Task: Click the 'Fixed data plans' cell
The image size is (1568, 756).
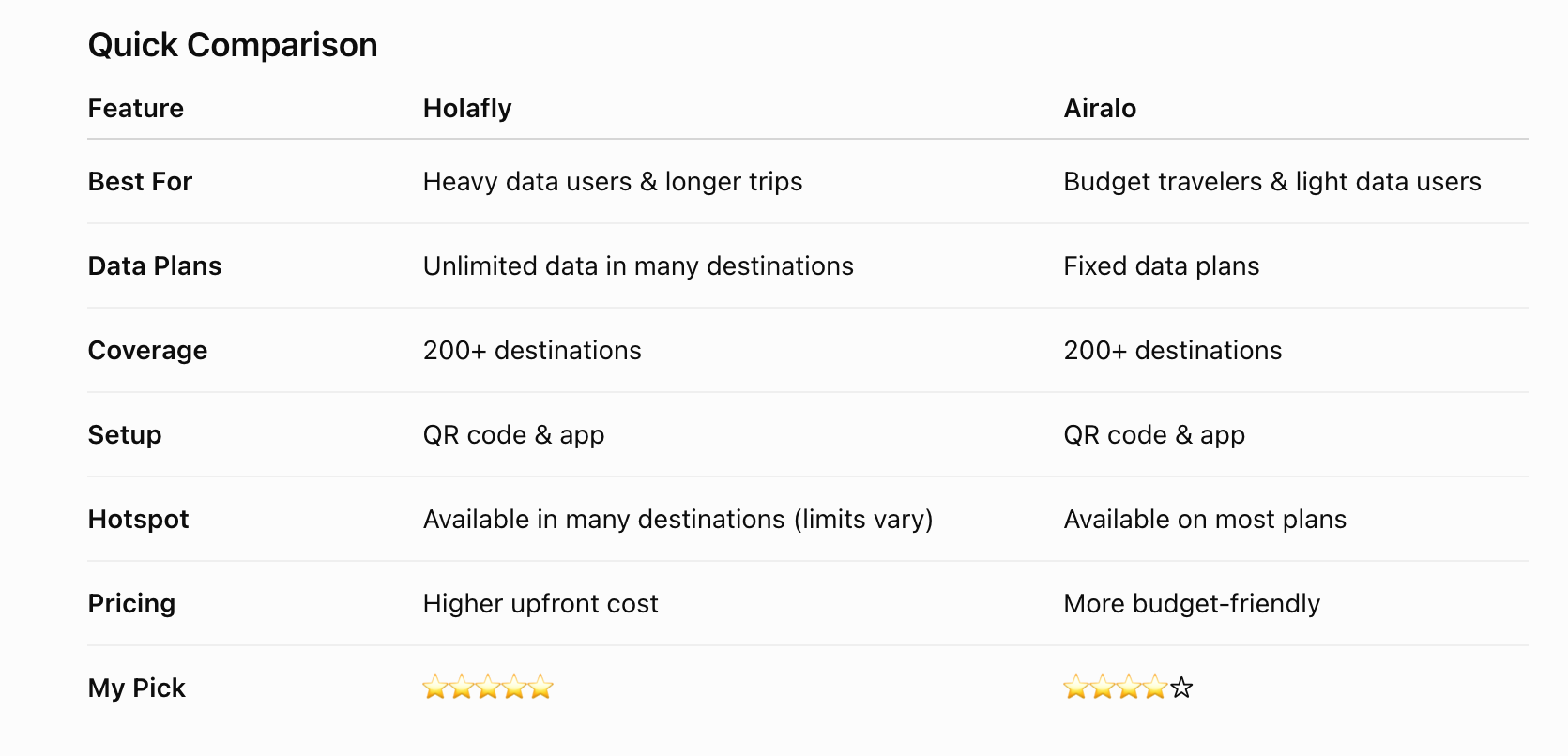Action: (x=1162, y=266)
